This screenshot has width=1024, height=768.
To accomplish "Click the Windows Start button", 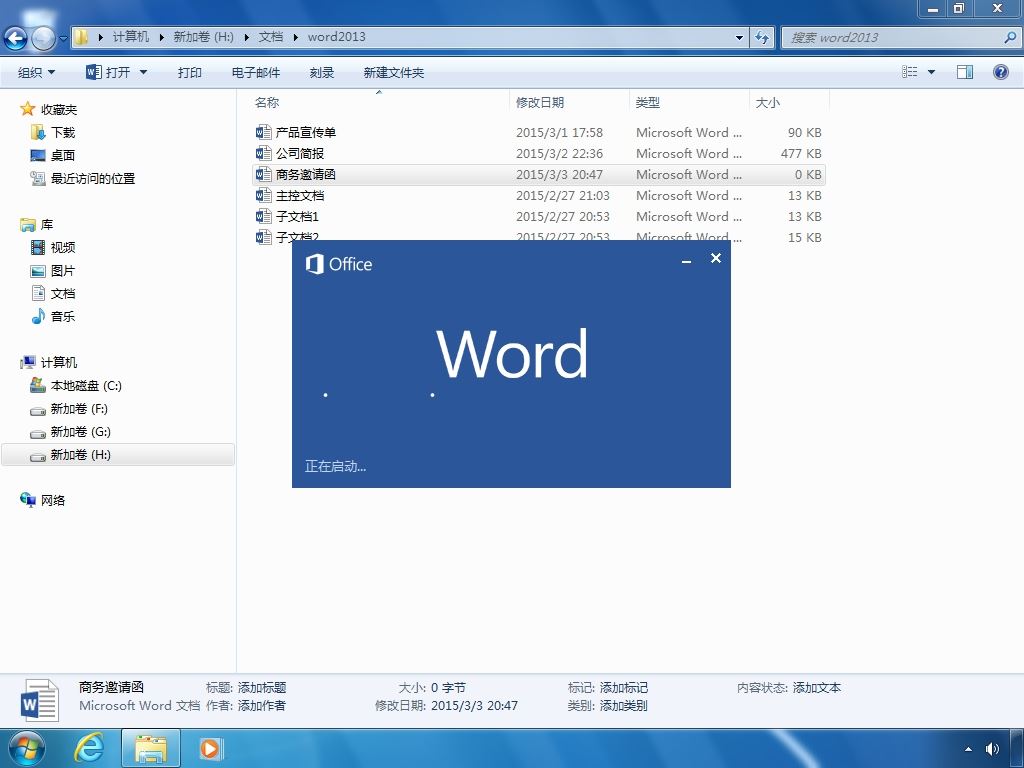I will coord(25,747).
